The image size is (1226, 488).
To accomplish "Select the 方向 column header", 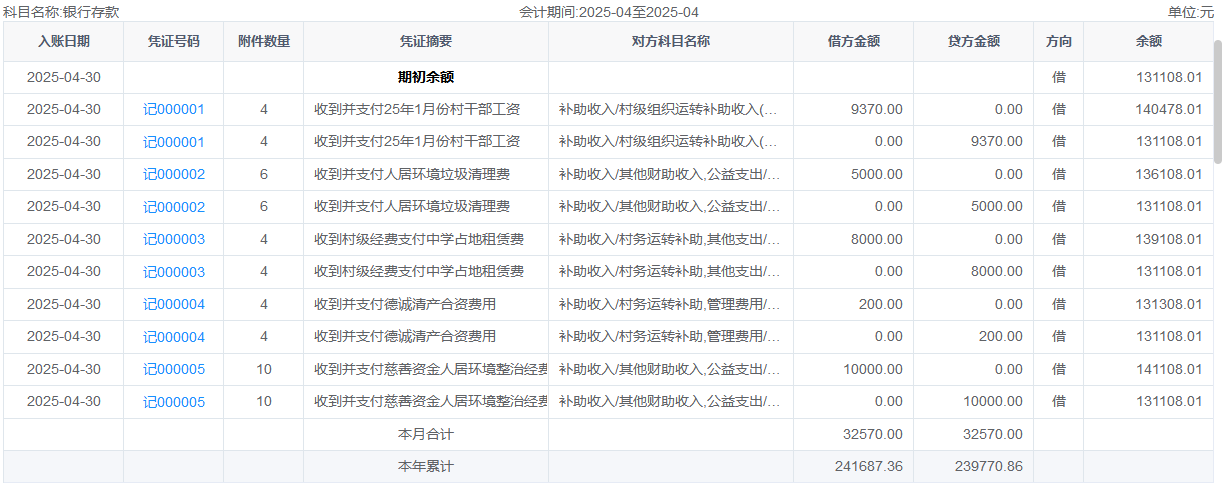I will 1058,42.
